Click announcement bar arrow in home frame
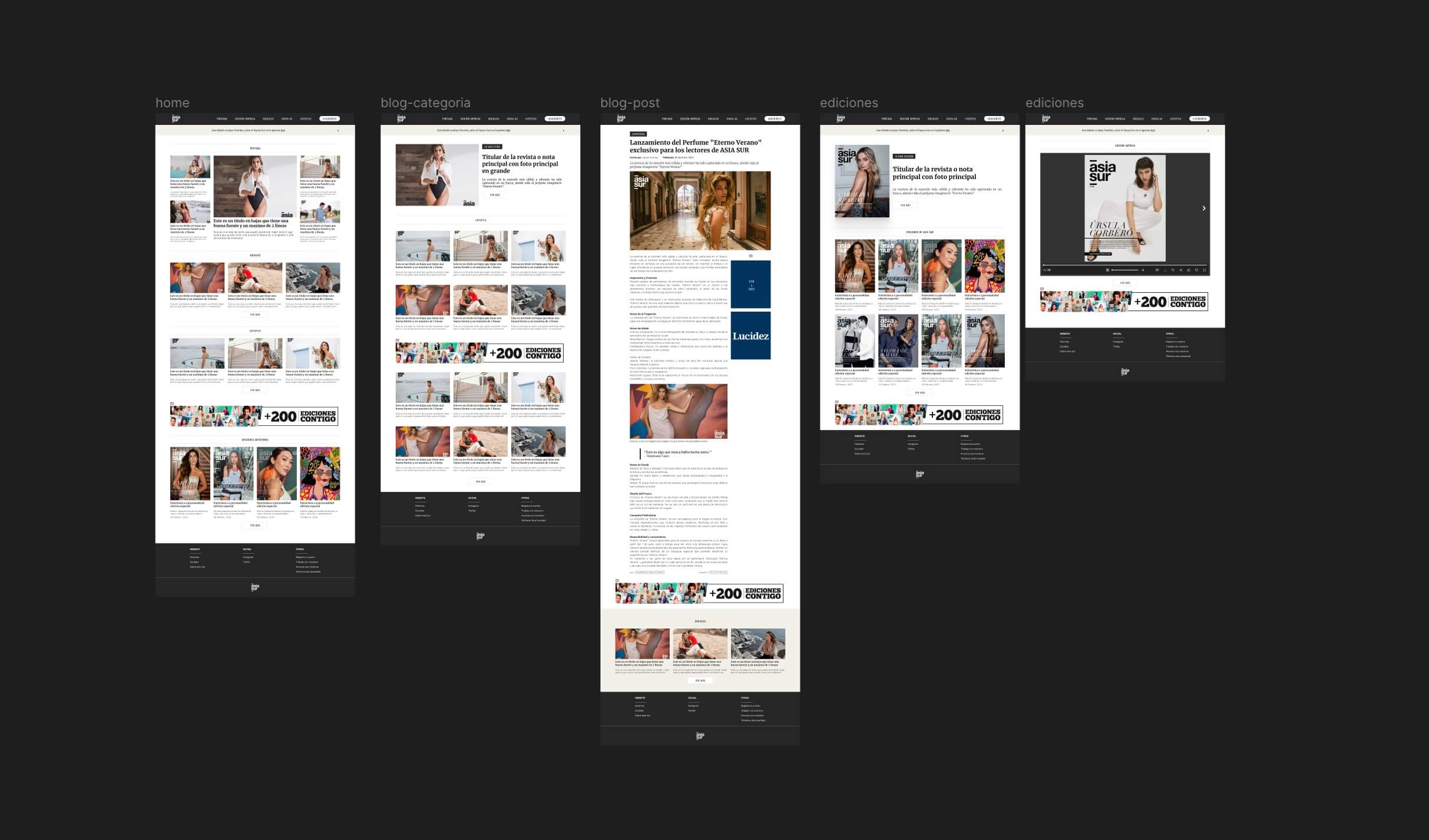This screenshot has width=1429, height=840. pos(338,130)
